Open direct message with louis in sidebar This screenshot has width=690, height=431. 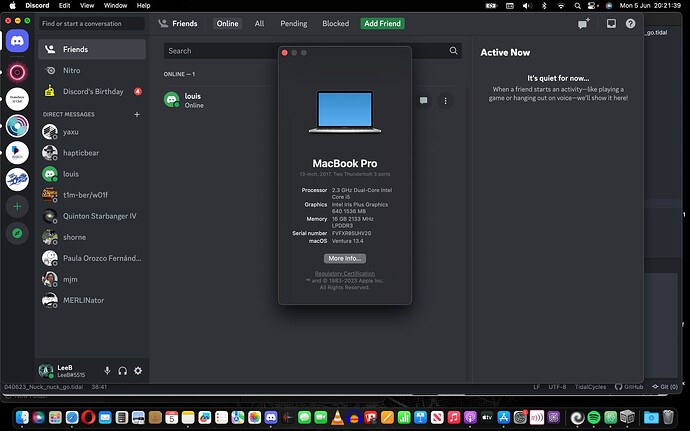tap(92, 174)
